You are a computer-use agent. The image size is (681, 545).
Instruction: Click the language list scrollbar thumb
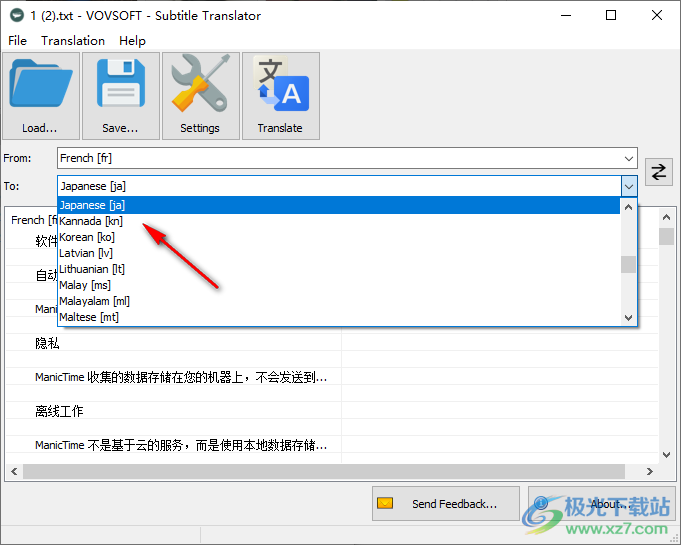[628, 264]
